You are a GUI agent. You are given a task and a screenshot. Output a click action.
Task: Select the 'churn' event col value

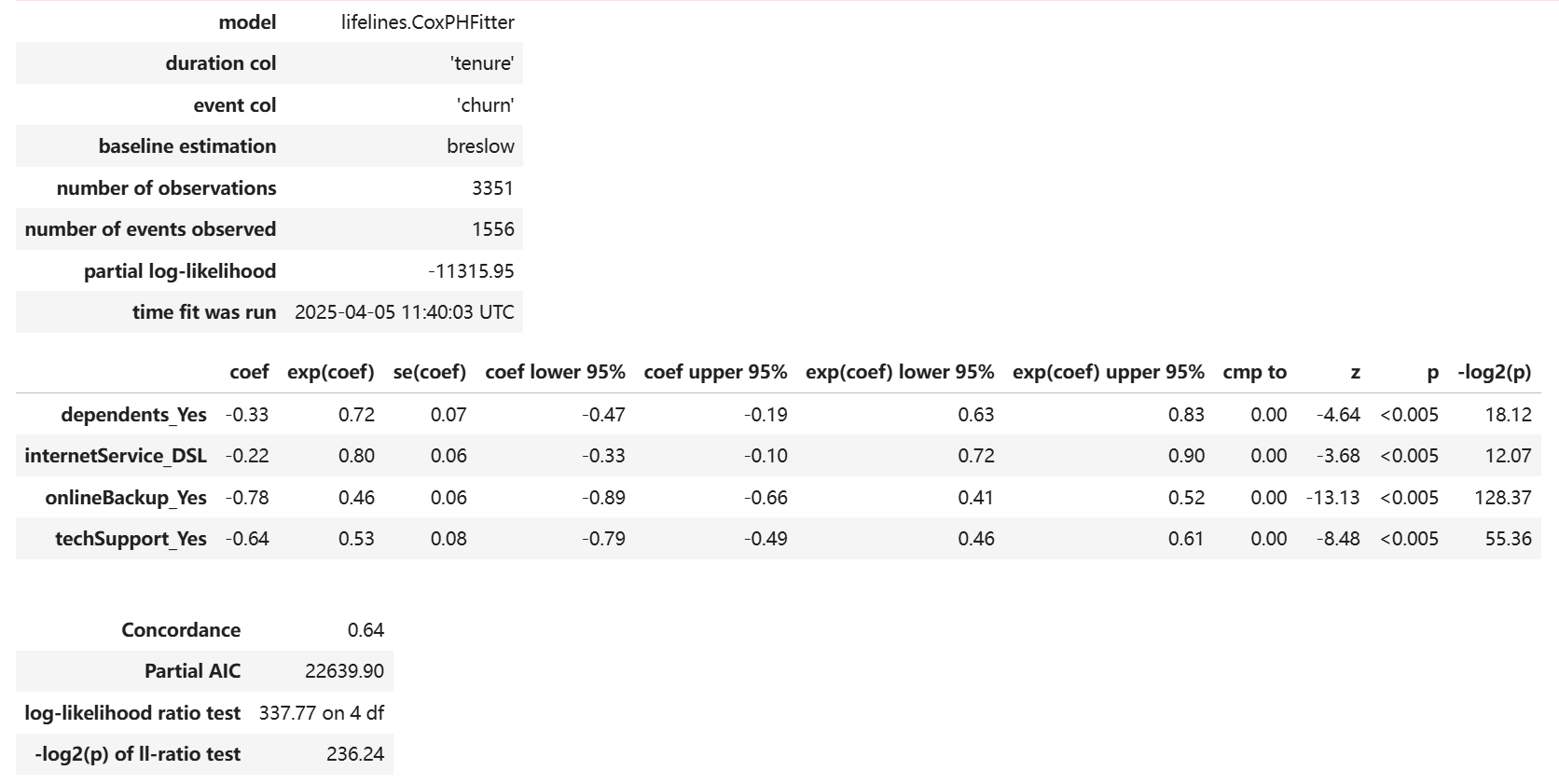pyautogui.click(x=485, y=105)
